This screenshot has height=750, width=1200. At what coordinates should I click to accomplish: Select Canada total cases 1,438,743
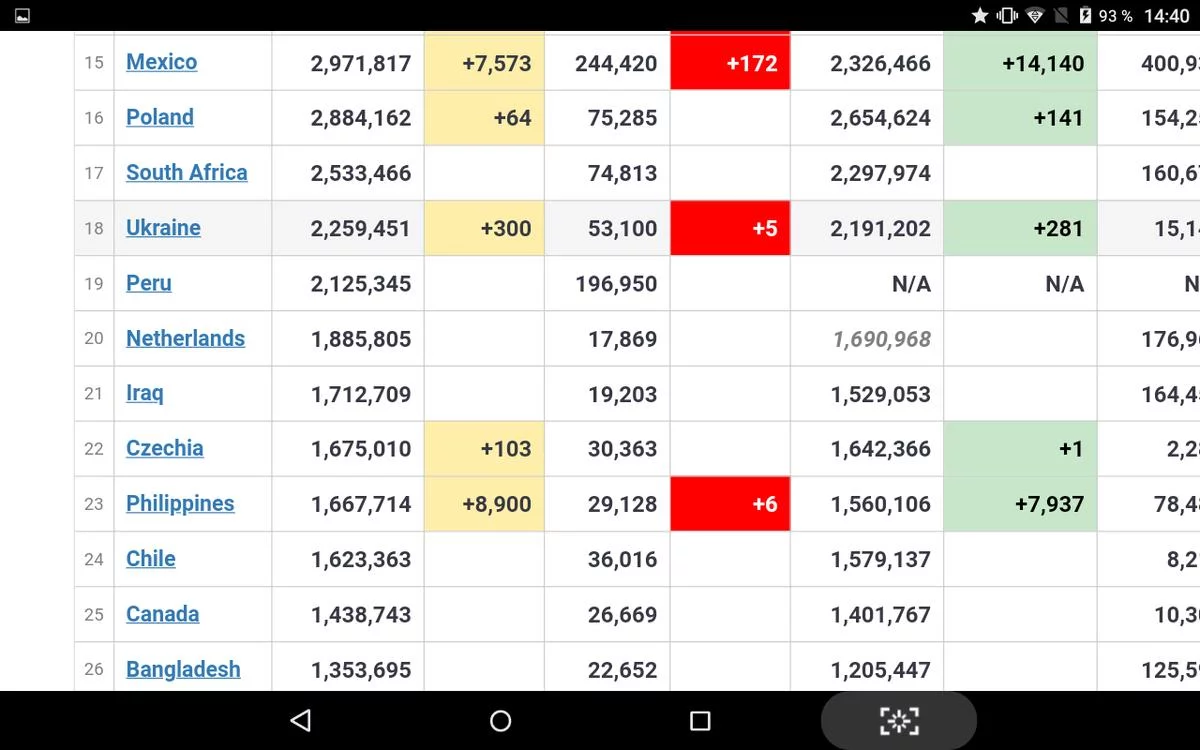click(x=361, y=615)
